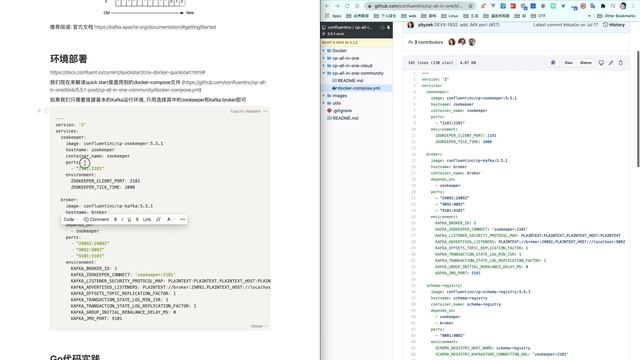
Task: Open the Confluent docker quickstart link
Action: click(x=127, y=72)
